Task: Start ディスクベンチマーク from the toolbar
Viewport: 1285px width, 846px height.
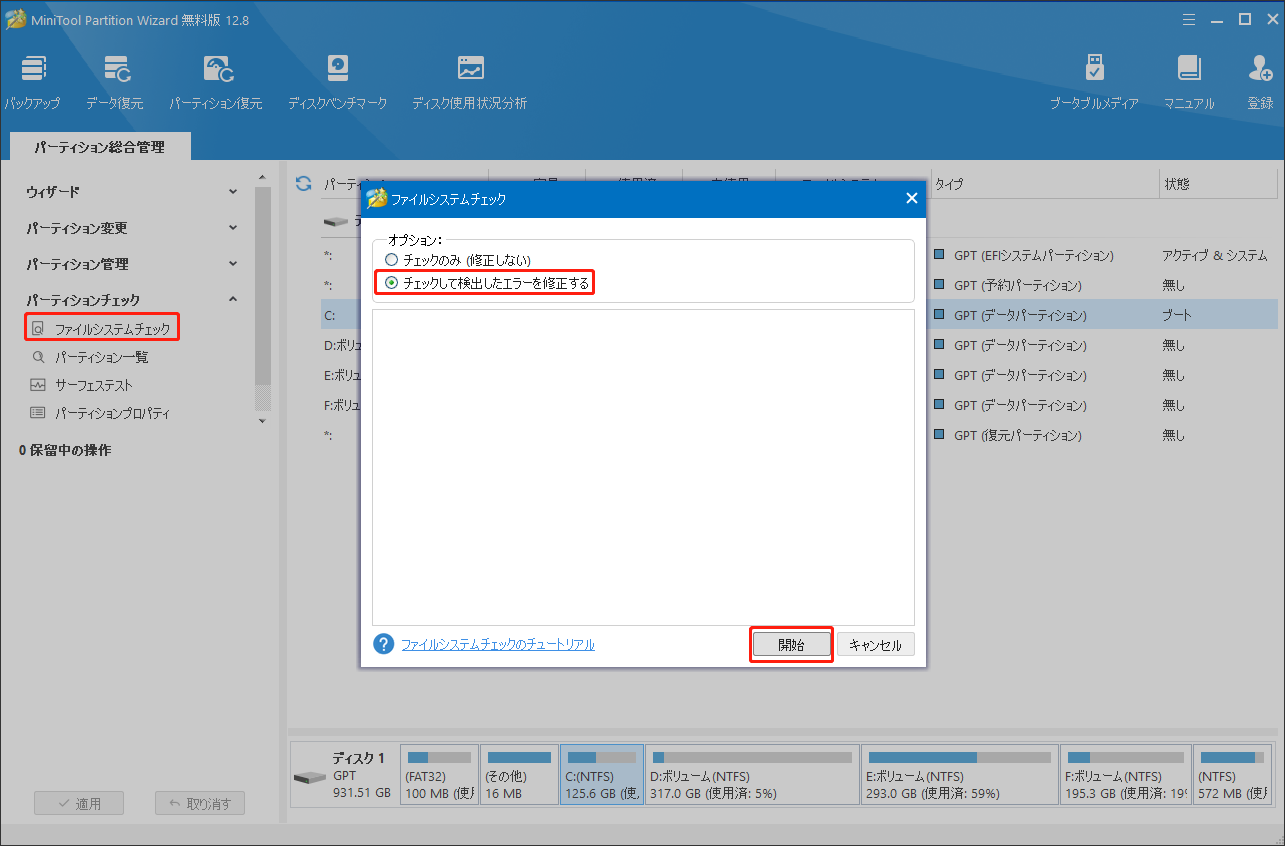Action: coord(337,82)
